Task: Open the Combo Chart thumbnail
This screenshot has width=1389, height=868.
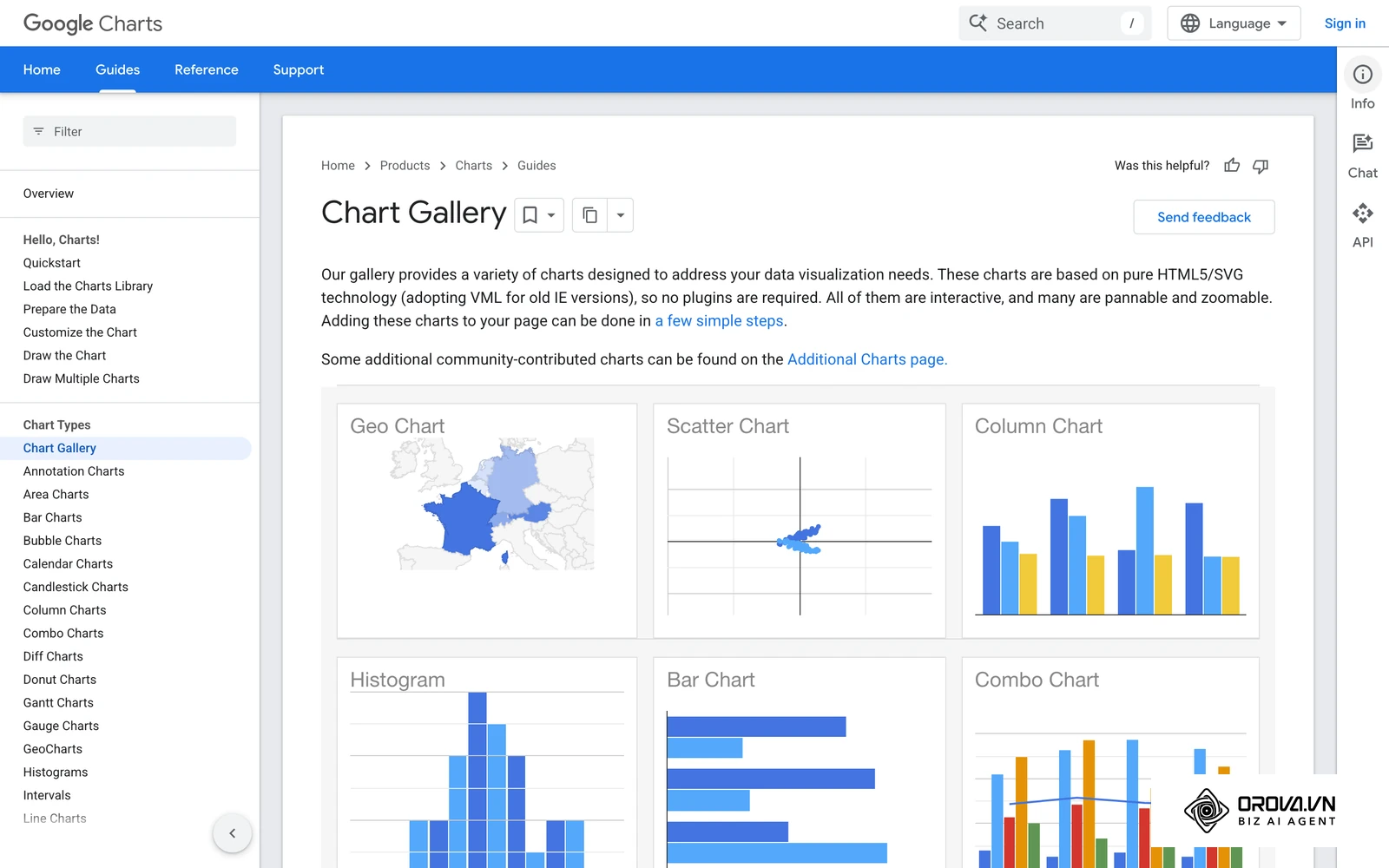Action: [1110, 762]
